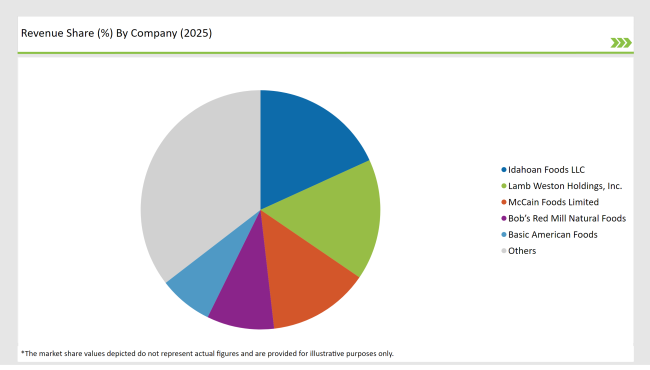Click the Basic American Foods legend dot
650x370 pixels.
click(x=504, y=235)
